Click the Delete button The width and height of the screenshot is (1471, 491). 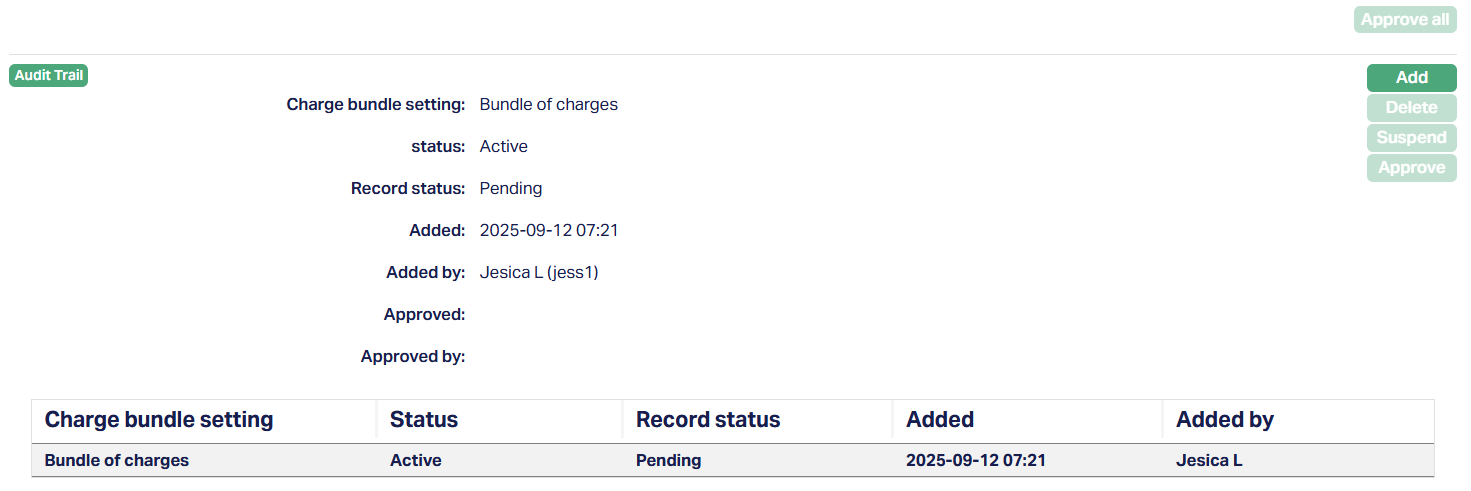pyautogui.click(x=1411, y=108)
